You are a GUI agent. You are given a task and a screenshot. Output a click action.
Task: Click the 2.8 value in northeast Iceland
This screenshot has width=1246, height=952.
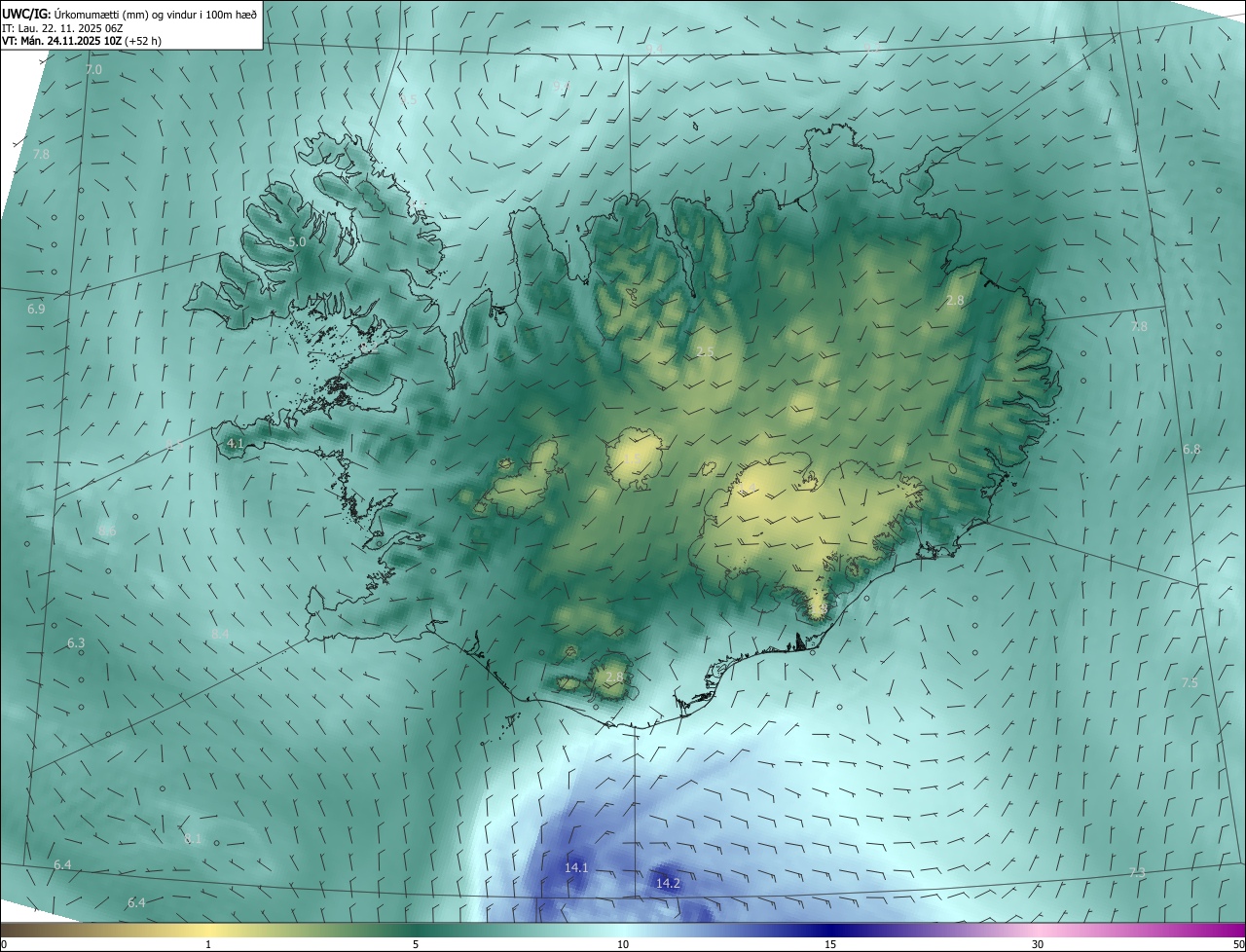pos(955,301)
